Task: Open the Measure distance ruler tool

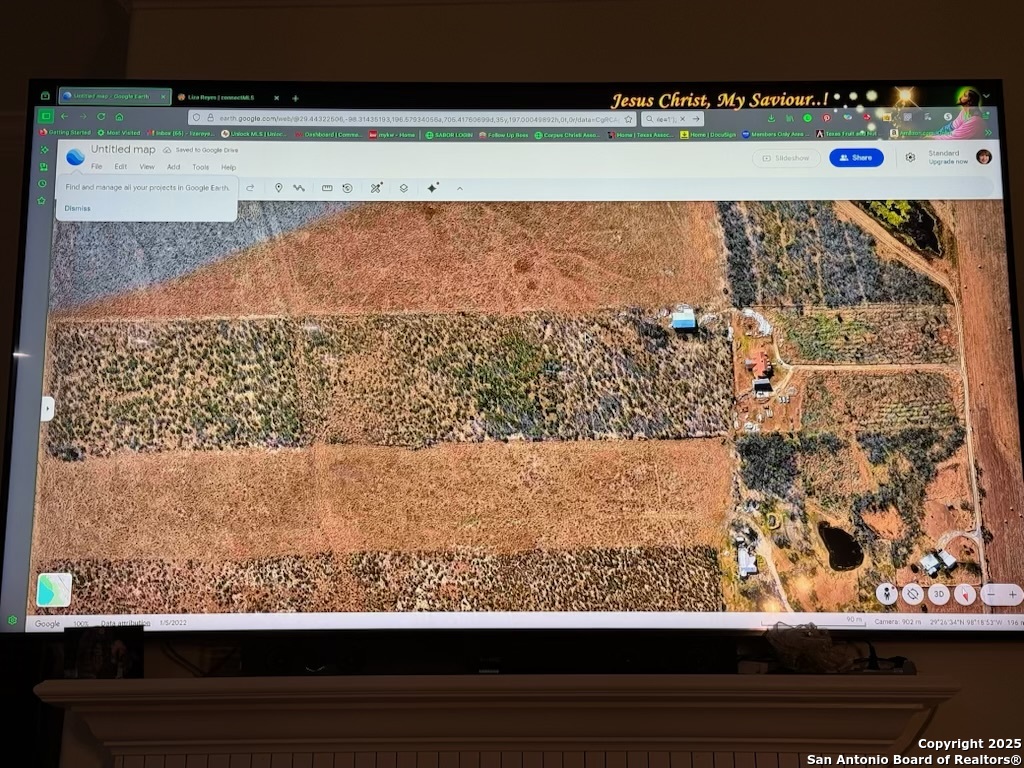Action: 327,188
